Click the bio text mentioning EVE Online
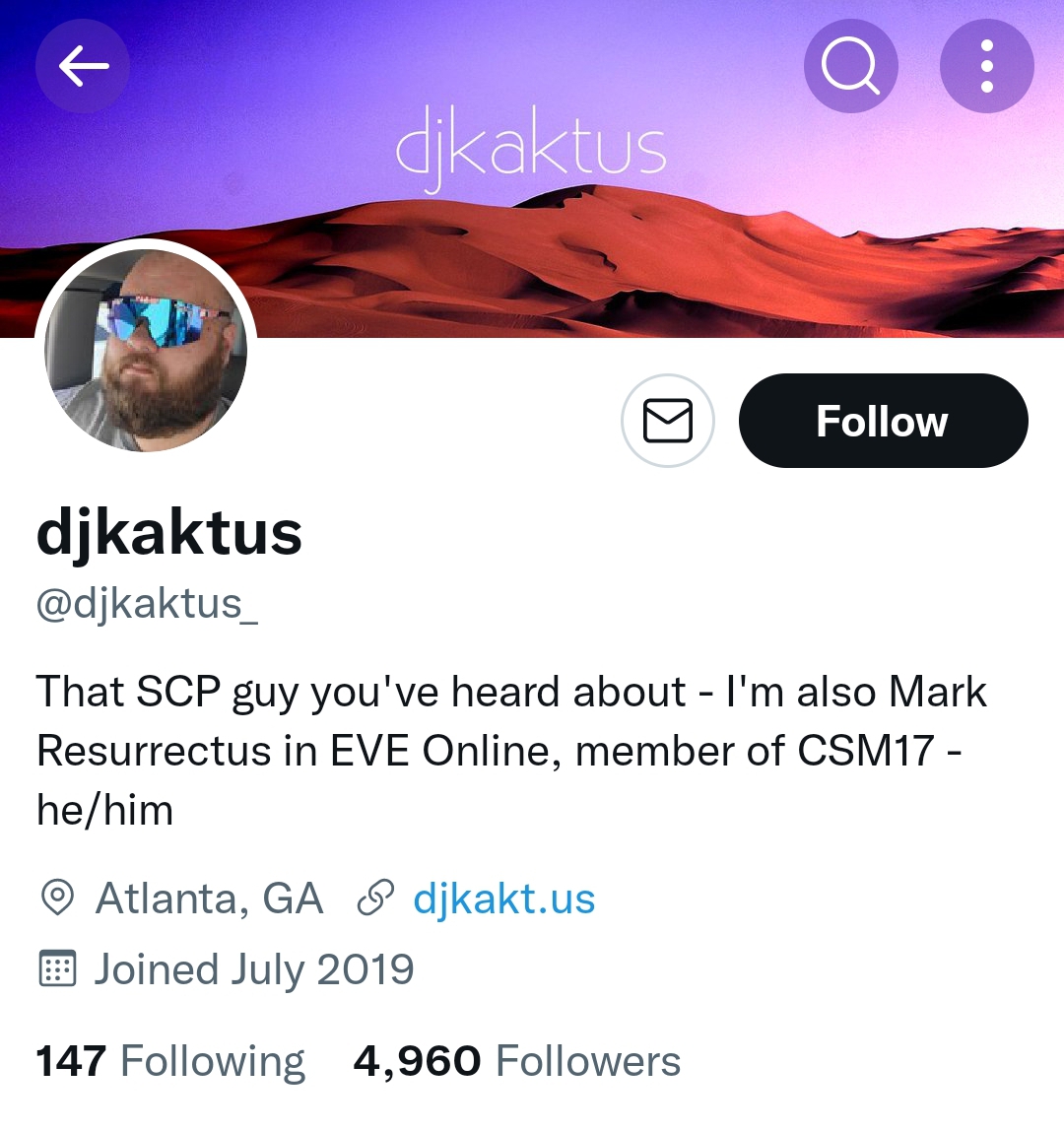Screen dimensions: 1064x1132 point(511,751)
